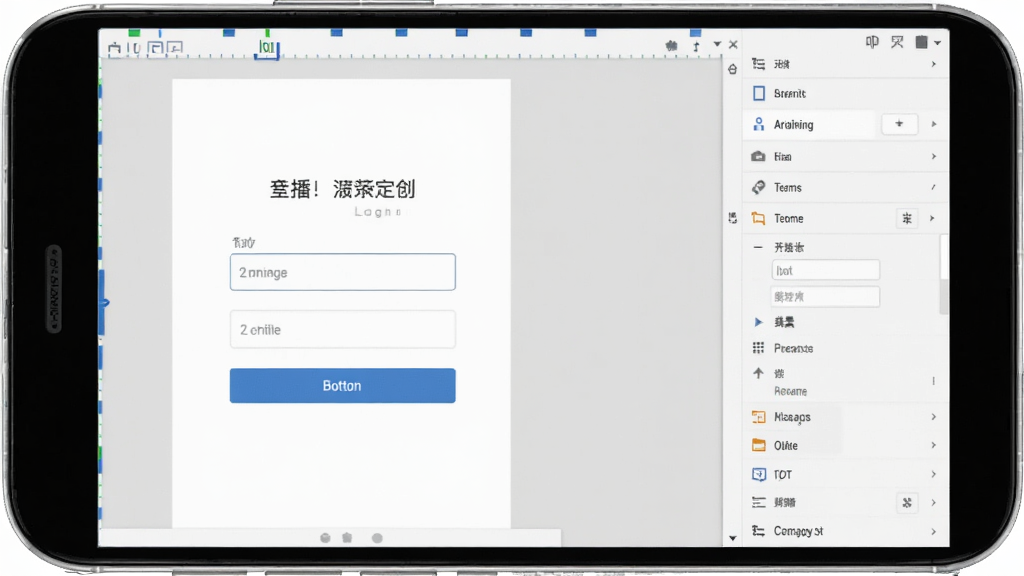Screen dimensions: 1024x576
Task: Click the square button in the Teome row
Action: pyautogui.click(x=907, y=218)
